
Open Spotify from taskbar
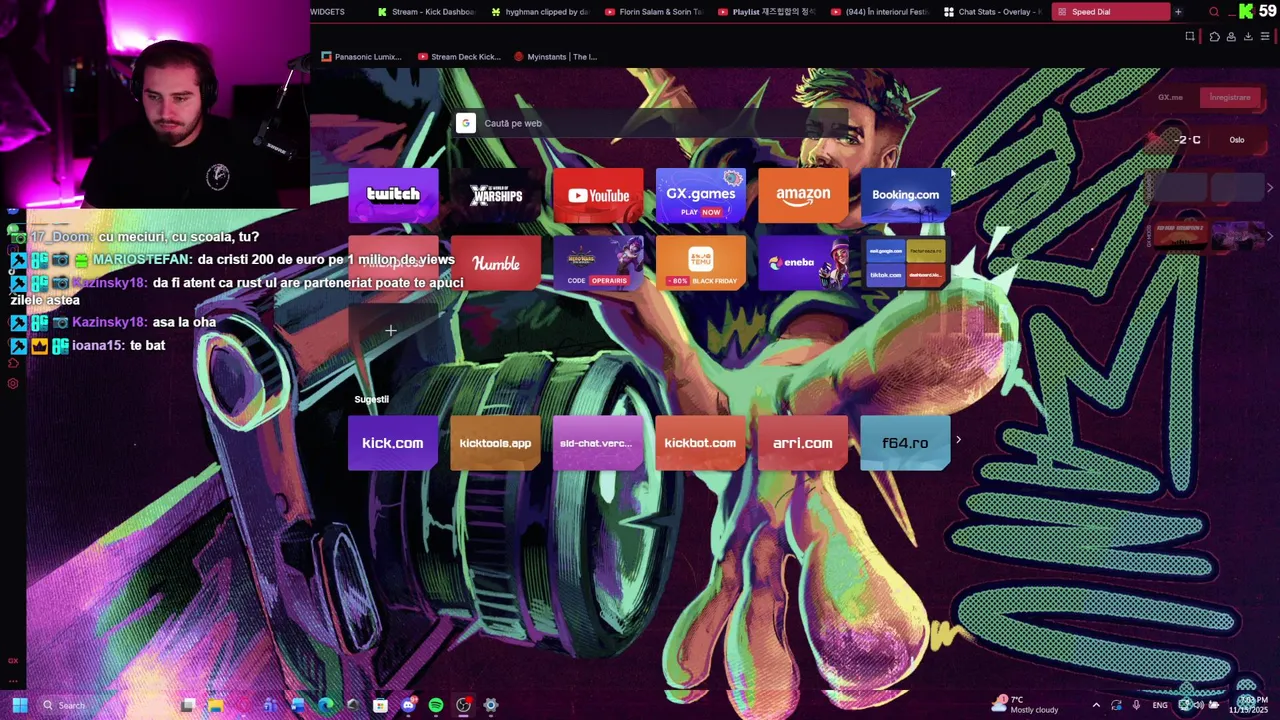(x=436, y=705)
